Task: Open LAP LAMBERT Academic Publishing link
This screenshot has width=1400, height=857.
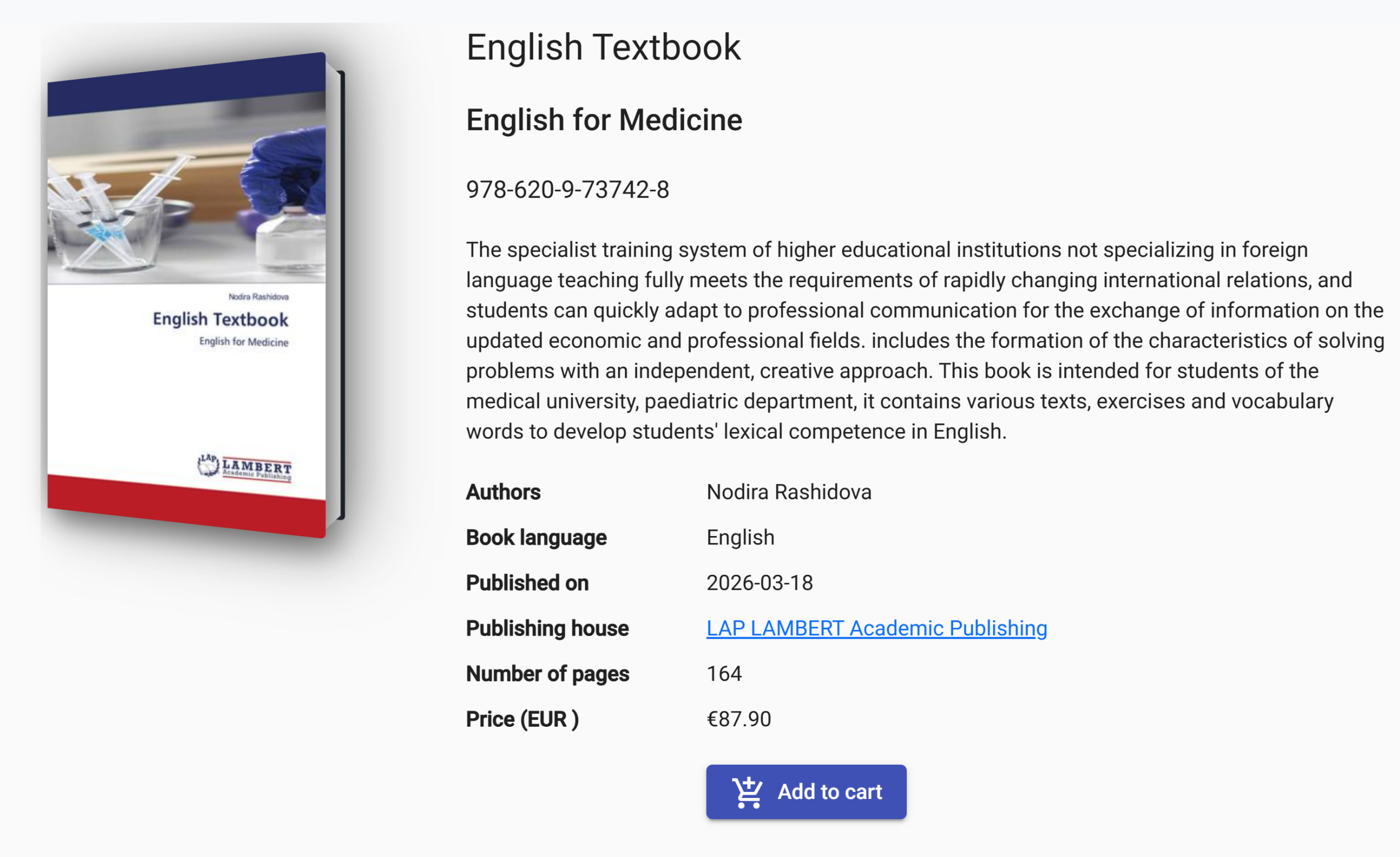Action: 876,628
